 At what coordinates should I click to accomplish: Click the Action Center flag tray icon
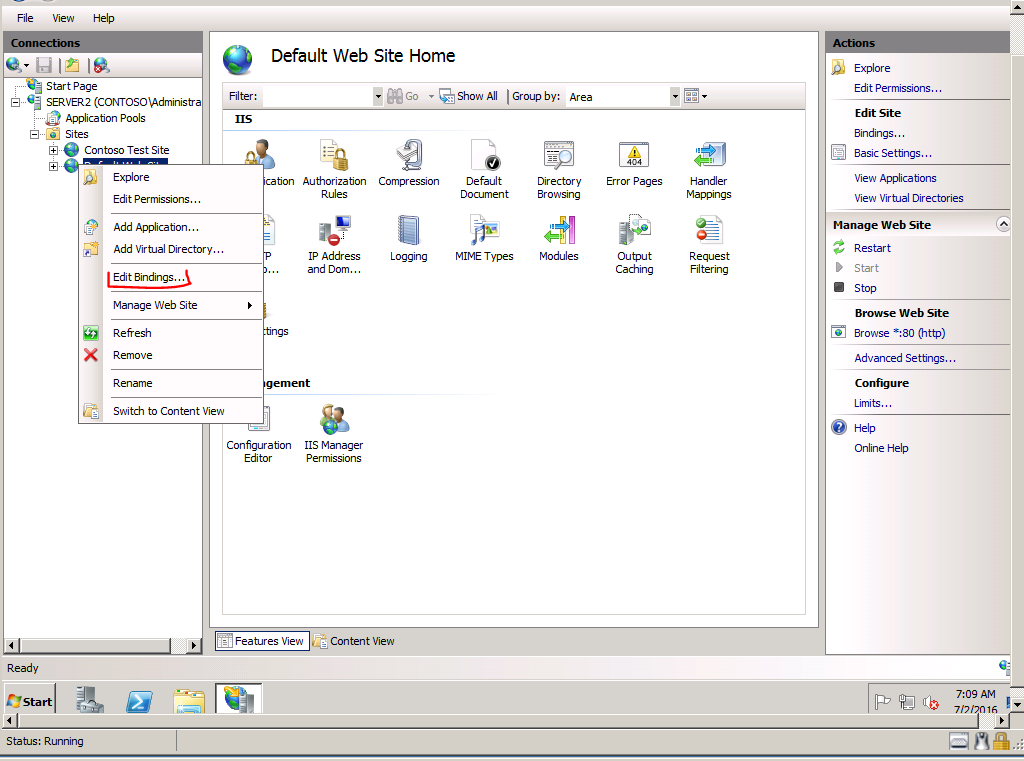(x=882, y=702)
